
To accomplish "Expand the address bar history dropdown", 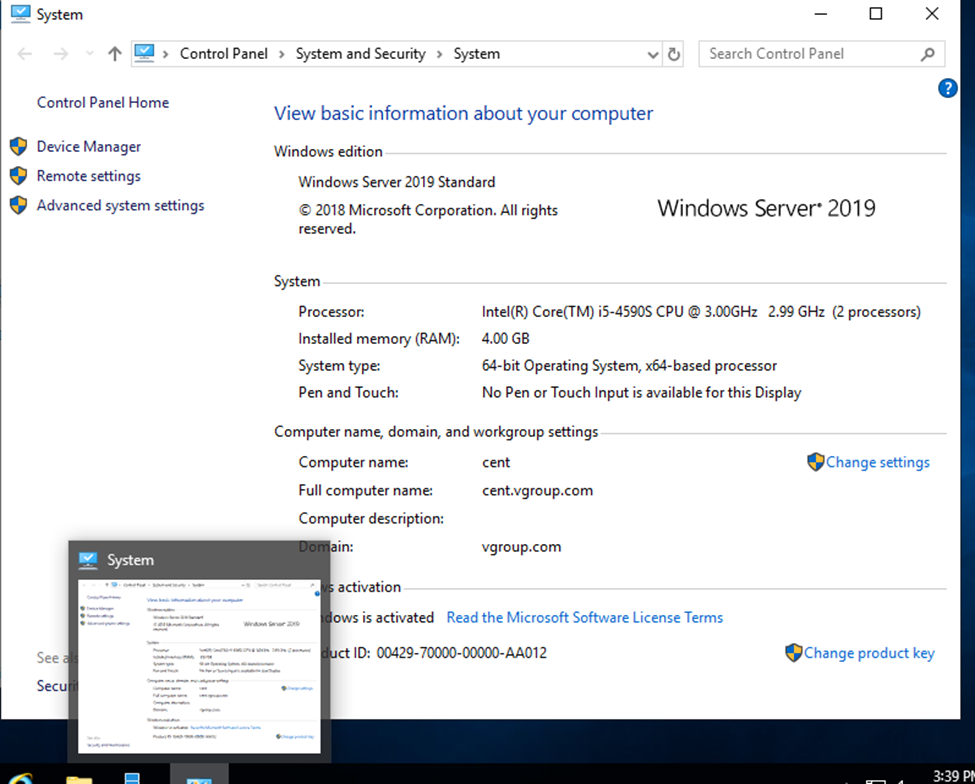I will tap(653, 54).
